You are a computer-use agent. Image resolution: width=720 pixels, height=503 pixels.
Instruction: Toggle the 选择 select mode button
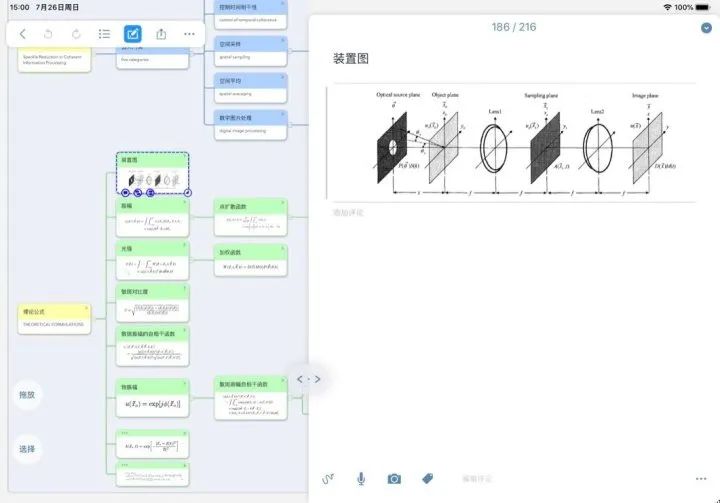pyautogui.click(x=27, y=449)
